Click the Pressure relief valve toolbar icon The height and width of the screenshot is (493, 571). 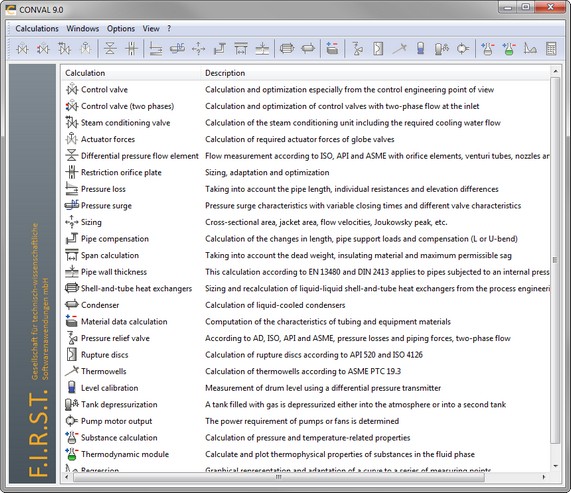[x=357, y=48]
